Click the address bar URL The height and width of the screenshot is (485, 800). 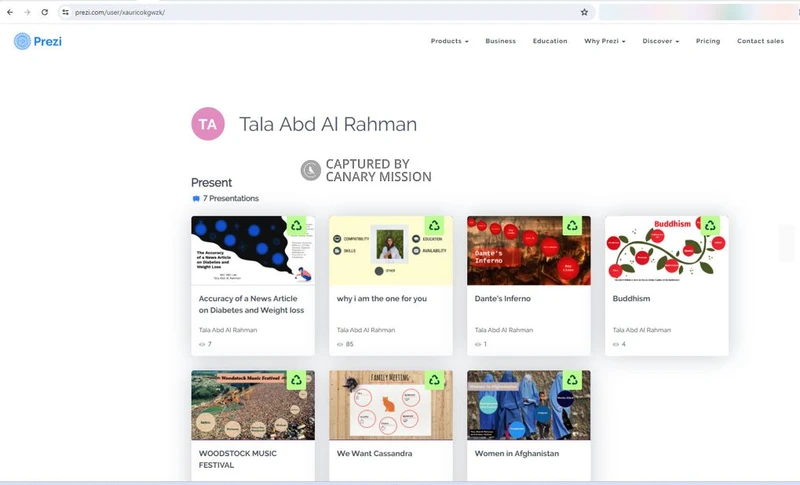120,12
